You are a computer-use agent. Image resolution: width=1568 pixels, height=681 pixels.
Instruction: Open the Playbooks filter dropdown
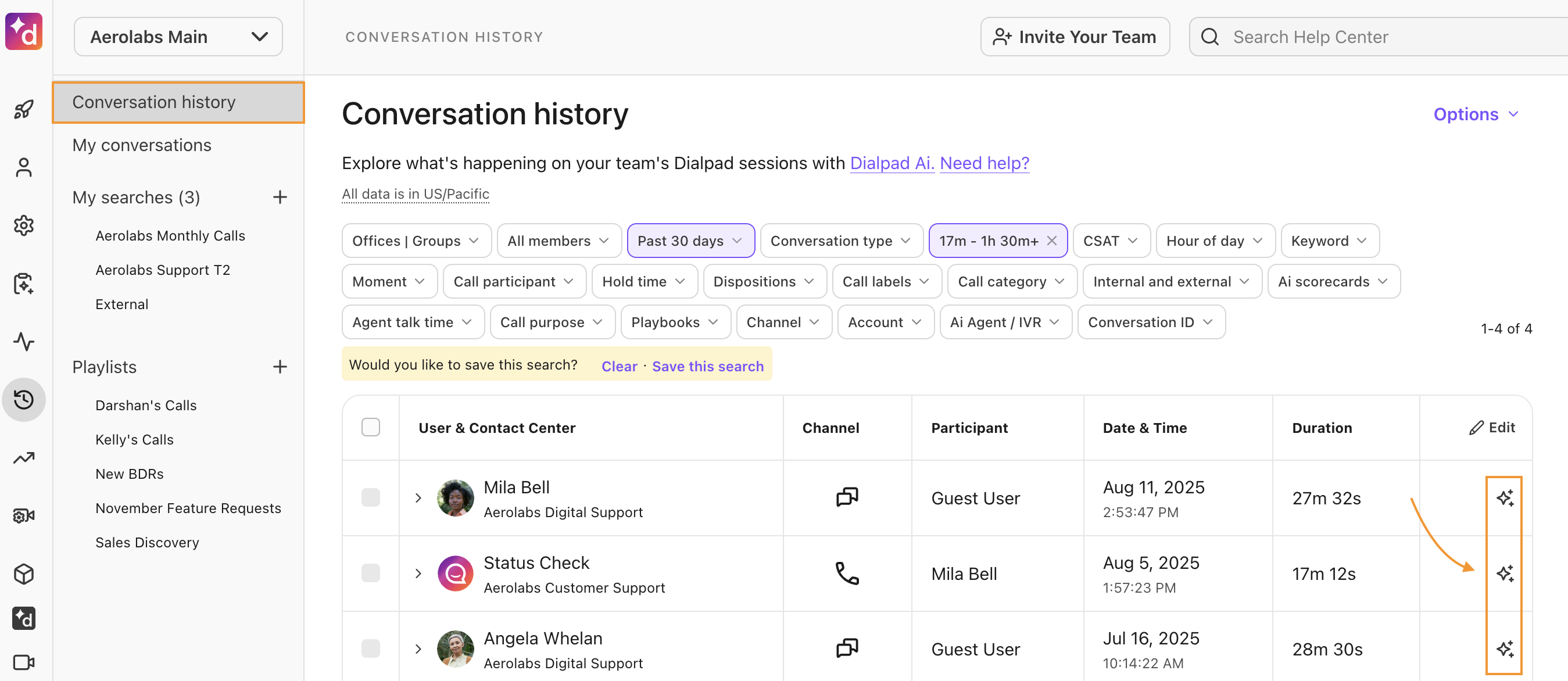pyautogui.click(x=675, y=322)
